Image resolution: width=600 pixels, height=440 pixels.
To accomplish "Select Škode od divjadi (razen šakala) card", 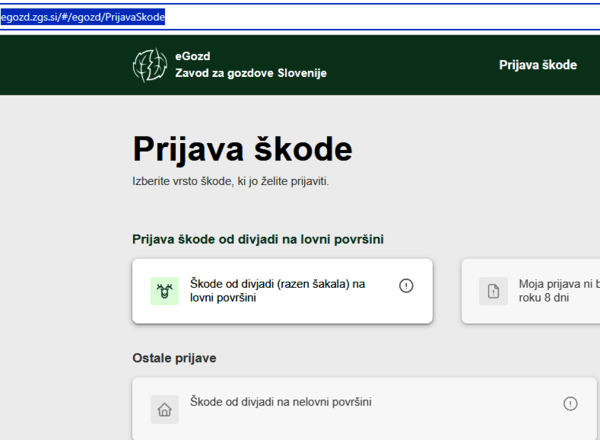I will 282,291.
